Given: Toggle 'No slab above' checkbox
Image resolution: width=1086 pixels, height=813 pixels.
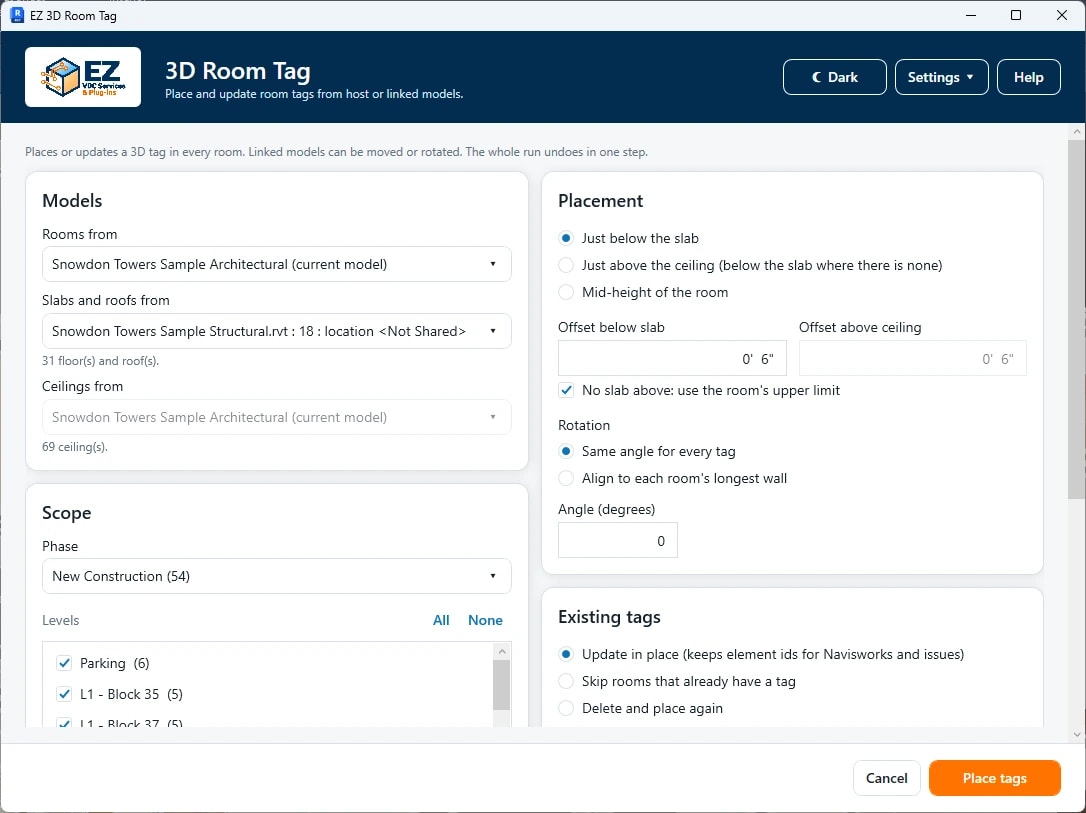Looking at the screenshot, I should click(x=567, y=390).
